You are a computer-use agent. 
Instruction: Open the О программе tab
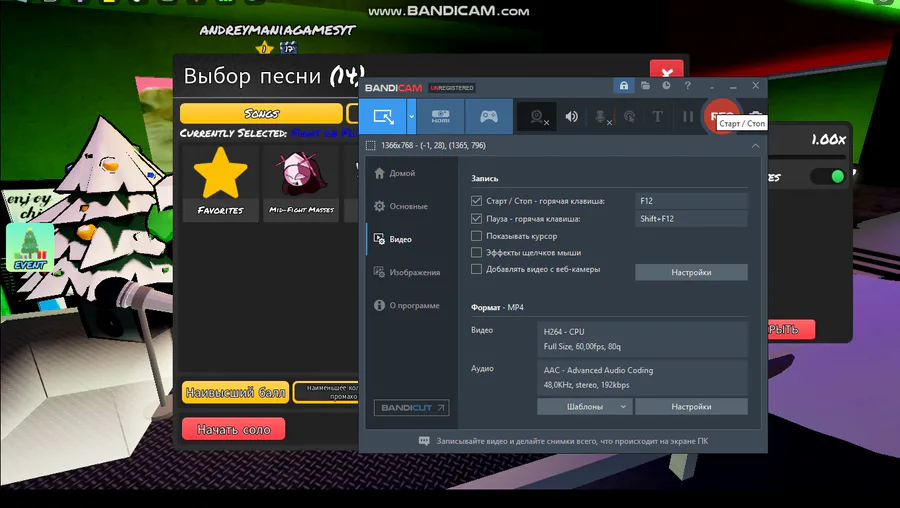[x=407, y=305]
